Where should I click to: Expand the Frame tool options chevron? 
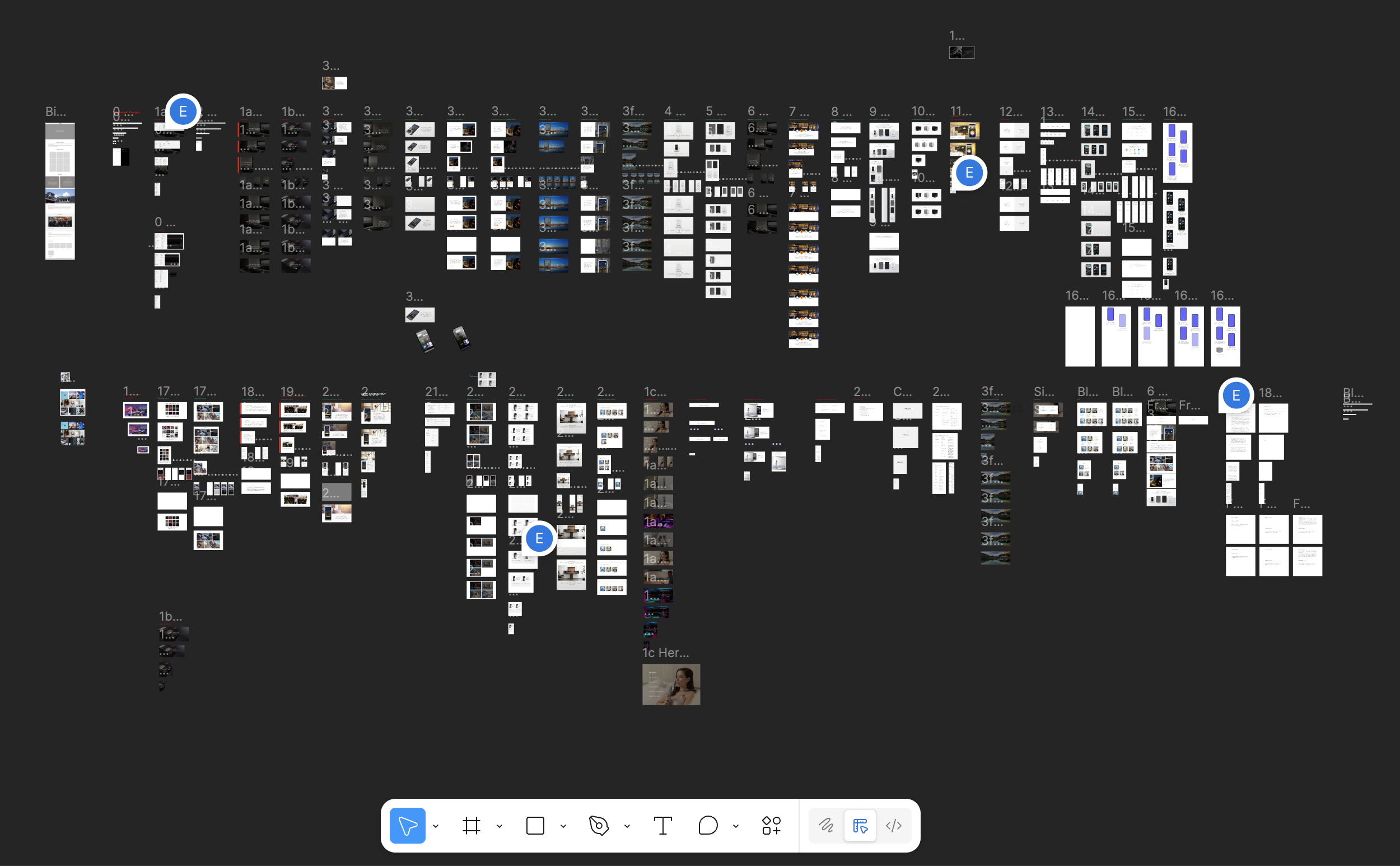pyautogui.click(x=499, y=825)
